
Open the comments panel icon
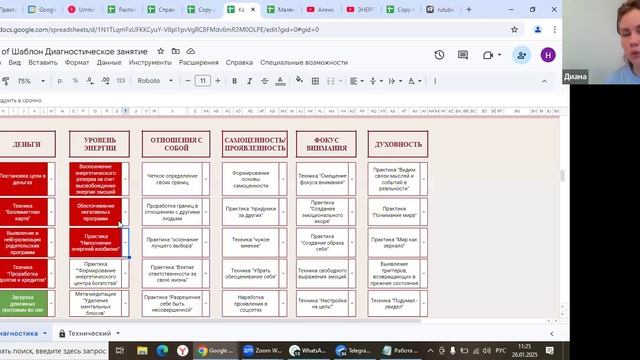click(463, 55)
